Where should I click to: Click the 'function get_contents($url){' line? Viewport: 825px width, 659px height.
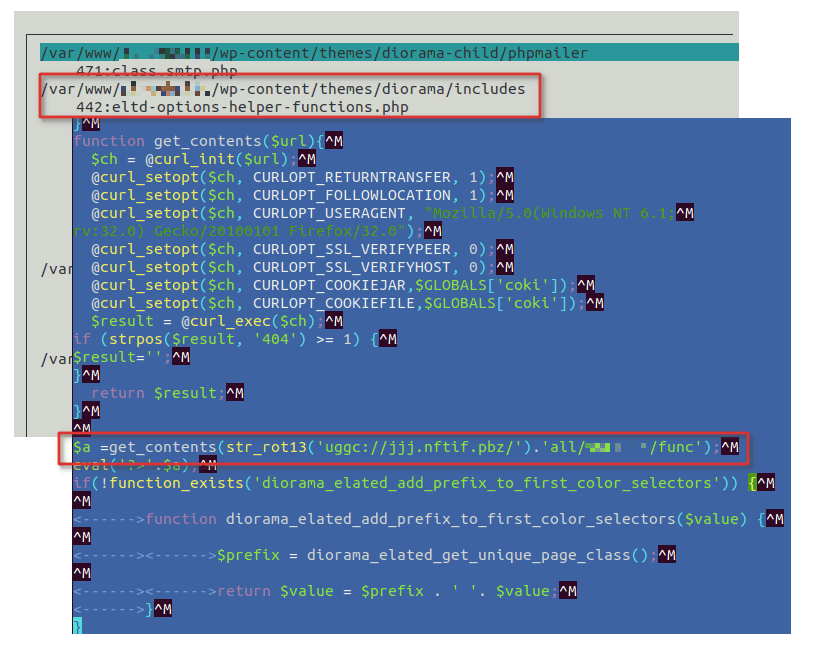(x=208, y=141)
